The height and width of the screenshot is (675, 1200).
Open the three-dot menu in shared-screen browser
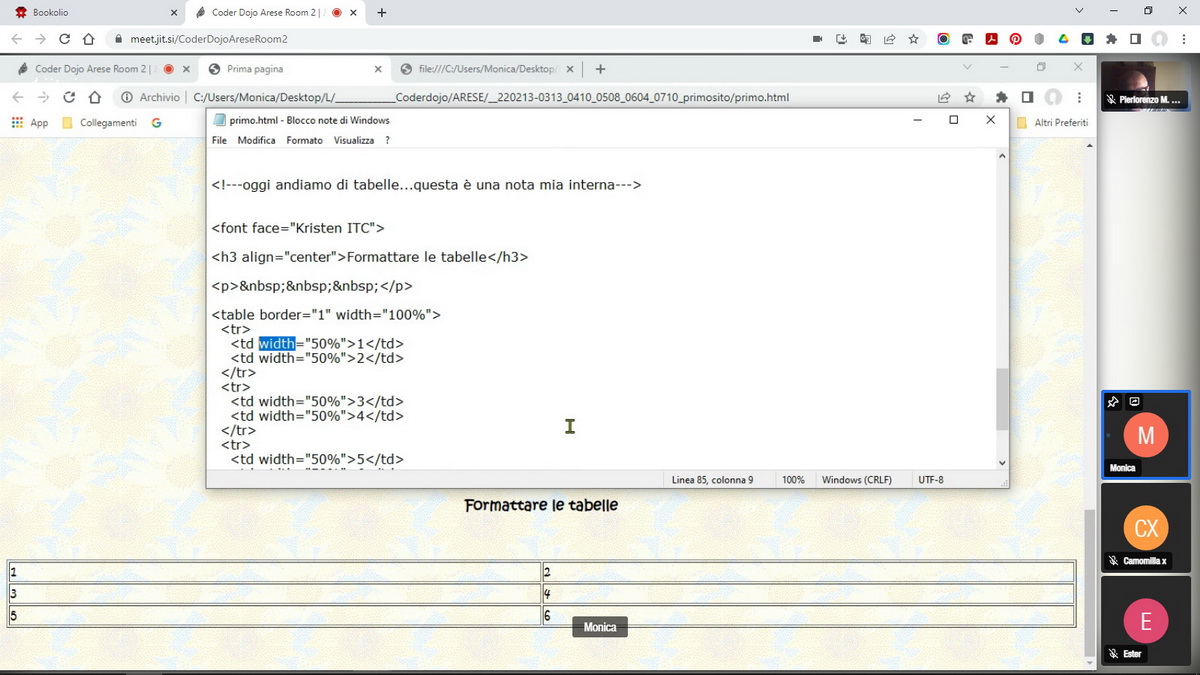coord(1078,97)
